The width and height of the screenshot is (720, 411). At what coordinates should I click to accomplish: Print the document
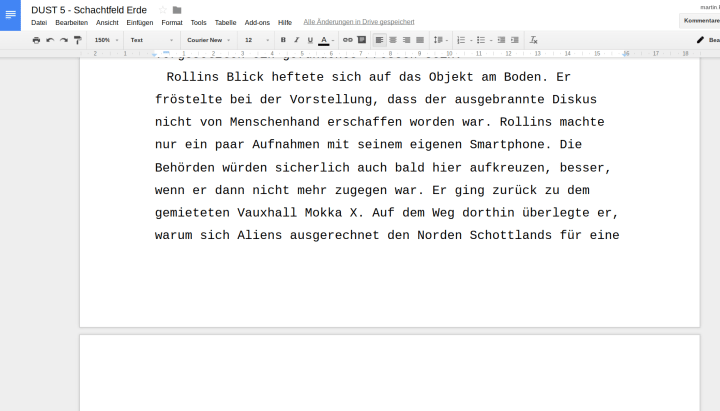pos(36,40)
